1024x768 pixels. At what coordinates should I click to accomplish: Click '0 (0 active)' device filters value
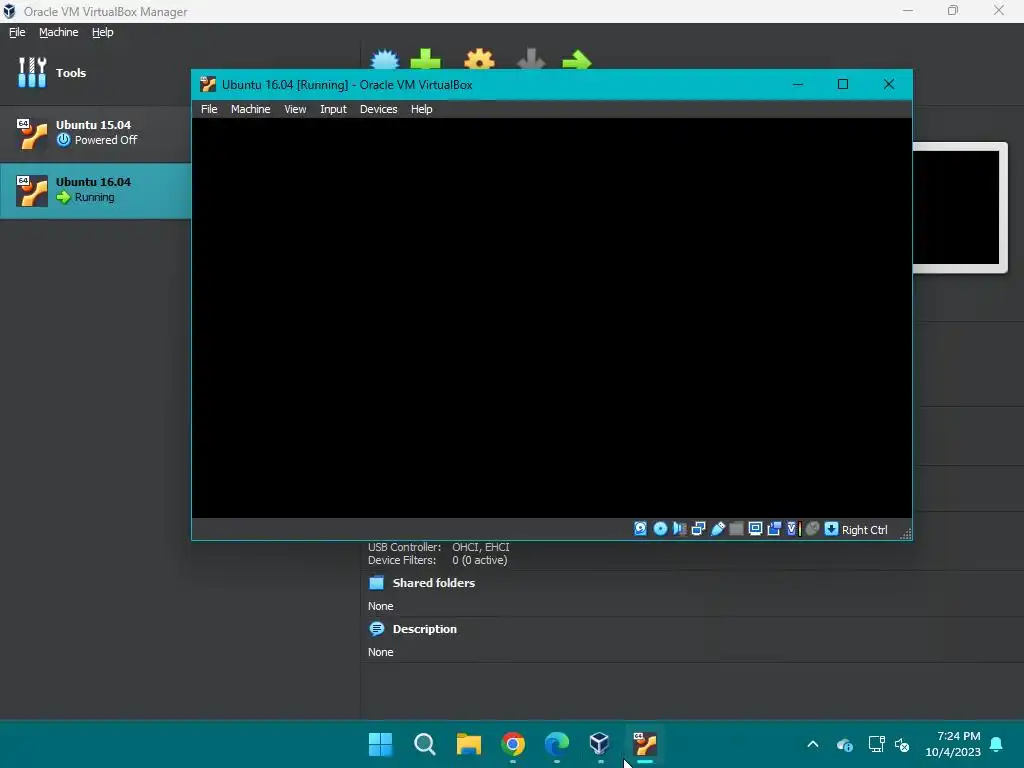pyautogui.click(x=479, y=560)
